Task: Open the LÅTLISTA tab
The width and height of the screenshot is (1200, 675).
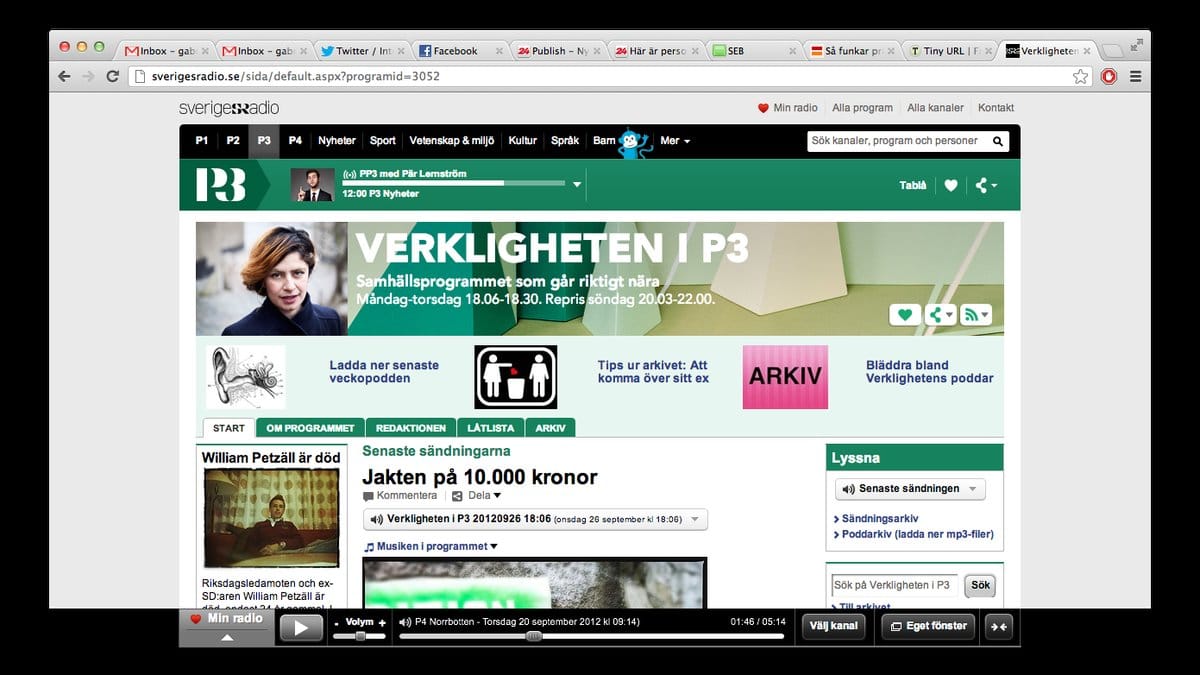Action: coord(491,428)
